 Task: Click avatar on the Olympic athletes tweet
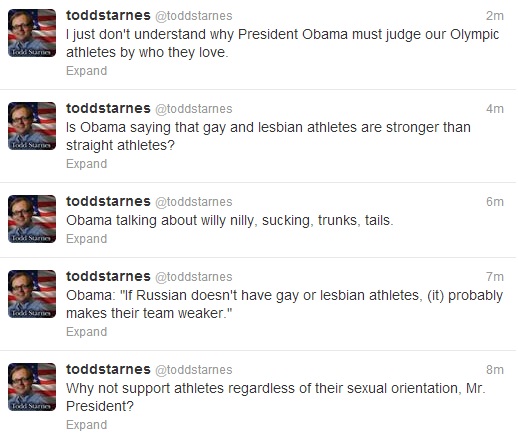click(32, 33)
